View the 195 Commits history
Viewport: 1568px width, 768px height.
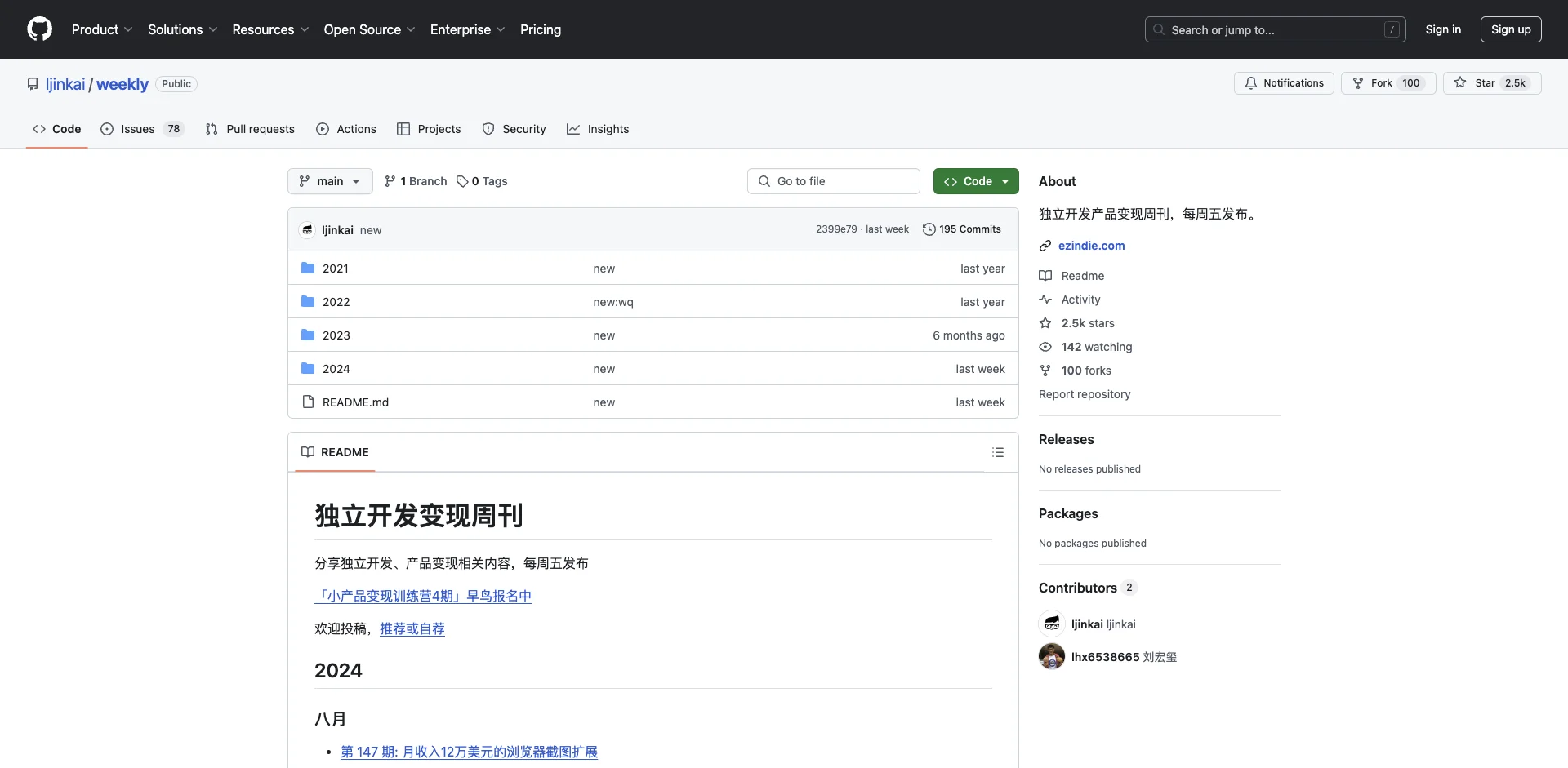click(x=962, y=229)
